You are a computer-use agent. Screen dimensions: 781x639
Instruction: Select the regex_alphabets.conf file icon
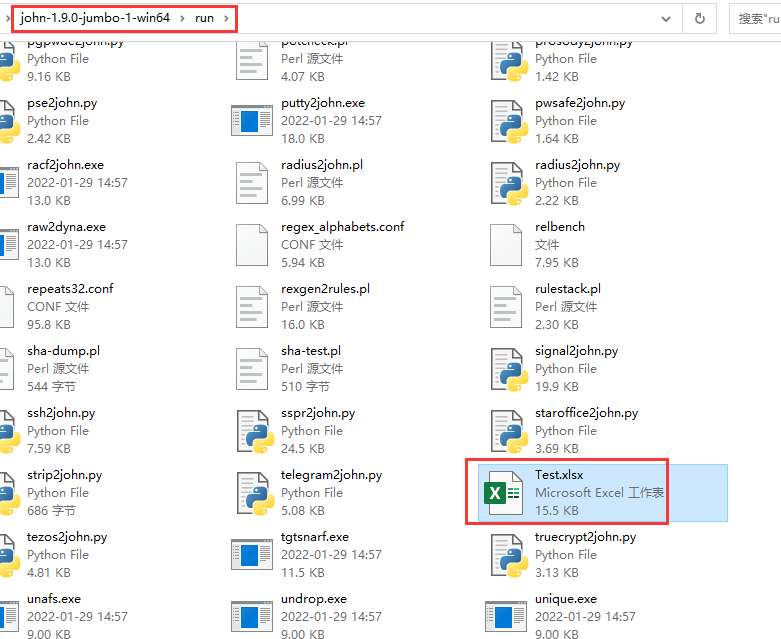[252, 245]
